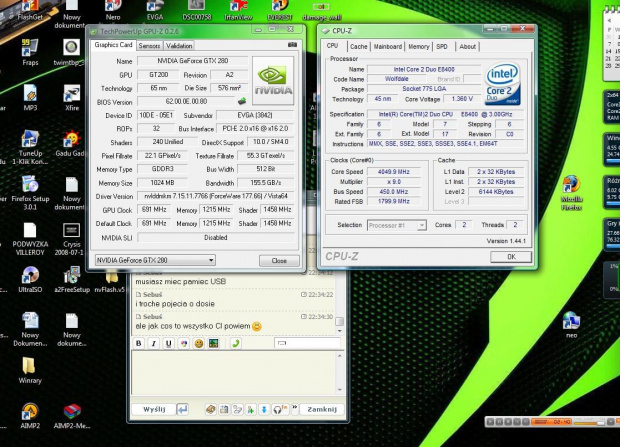The width and height of the screenshot is (620, 447).
Task: Open the SPD tab in CPU-Z
Action: tap(442, 47)
